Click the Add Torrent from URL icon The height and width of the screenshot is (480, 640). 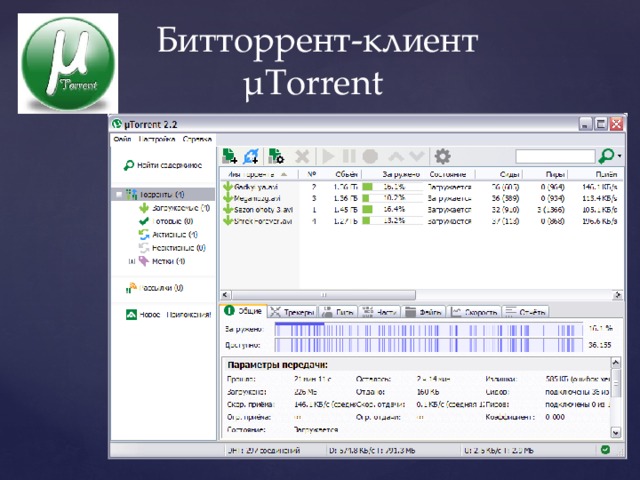tap(251, 156)
